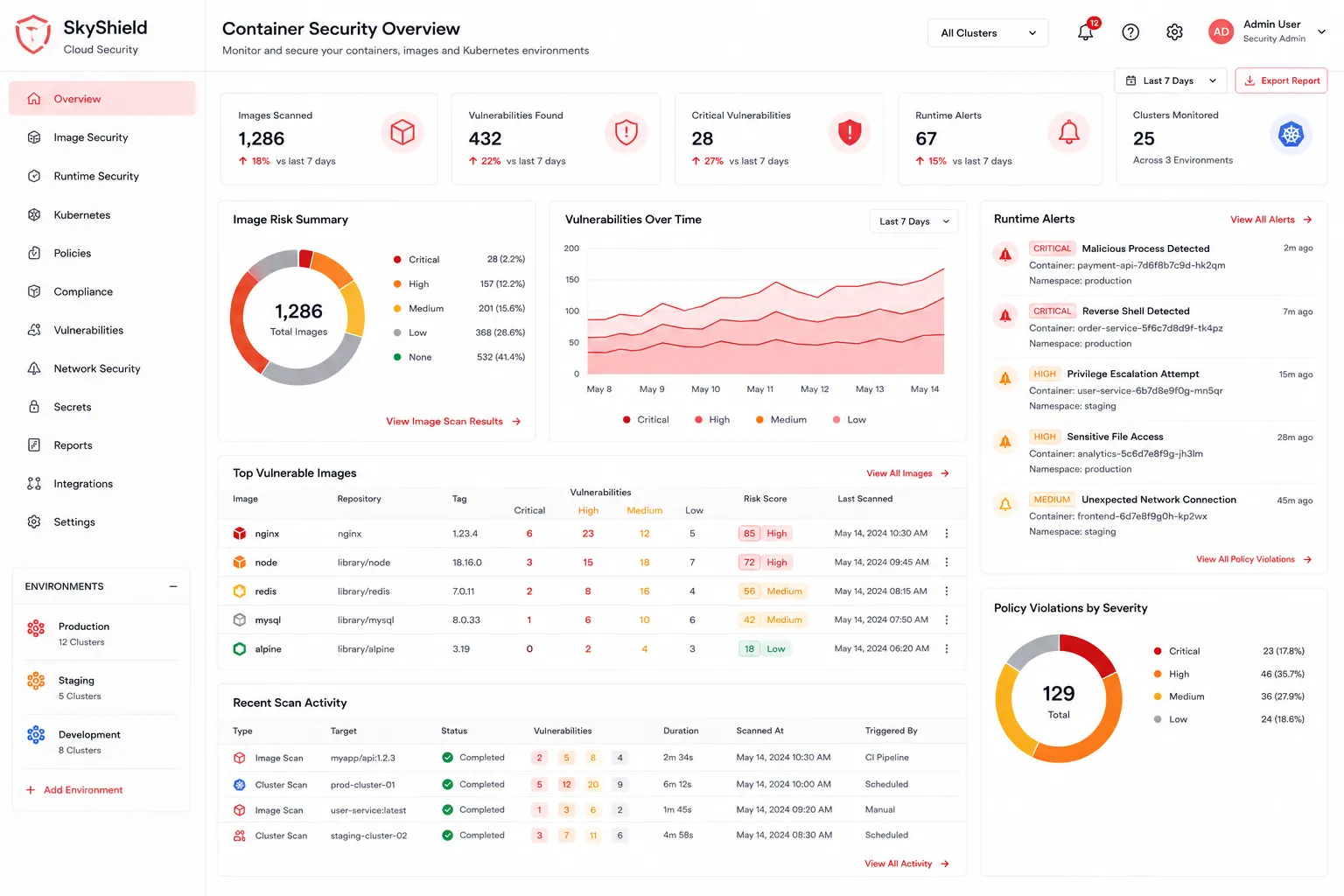Open the All Clusters dropdown
Screen dimensions: 1344x896
click(x=988, y=32)
